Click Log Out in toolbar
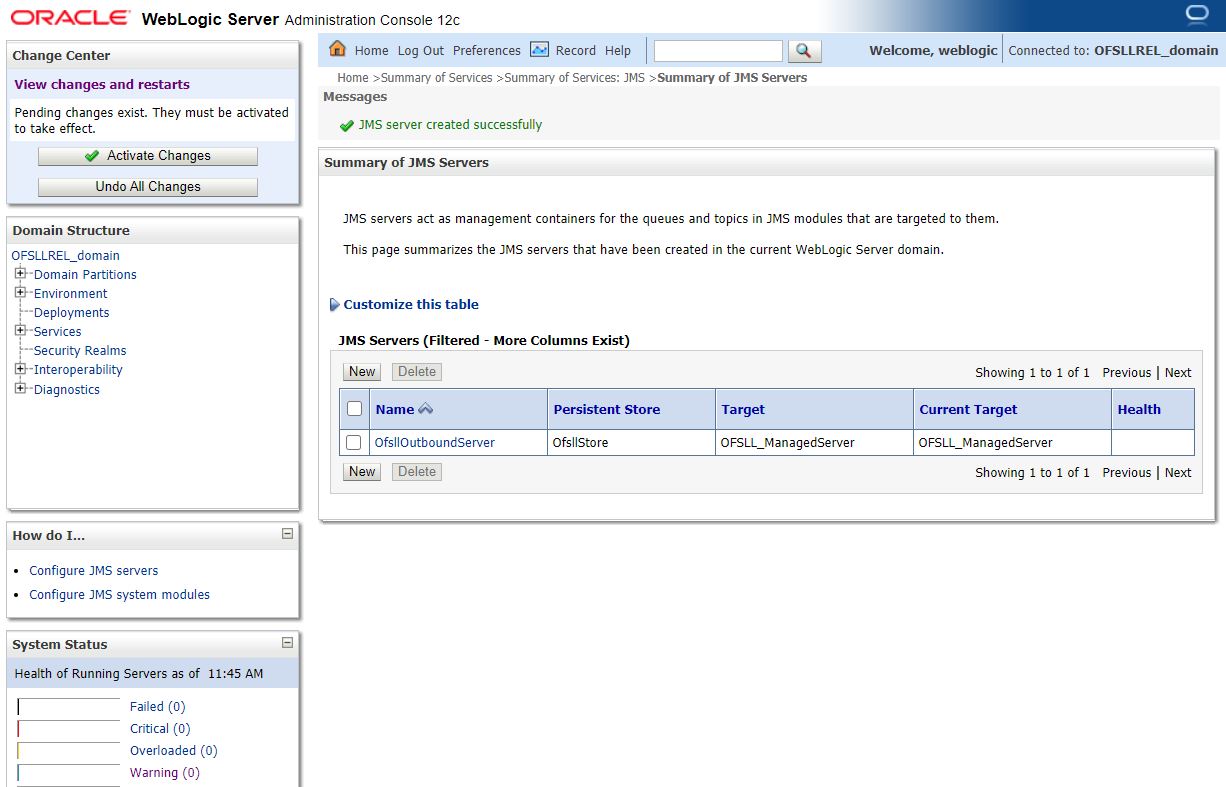Image resolution: width=1226 pixels, height=787 pixels. pyautogui.click(x=421, y=50)
